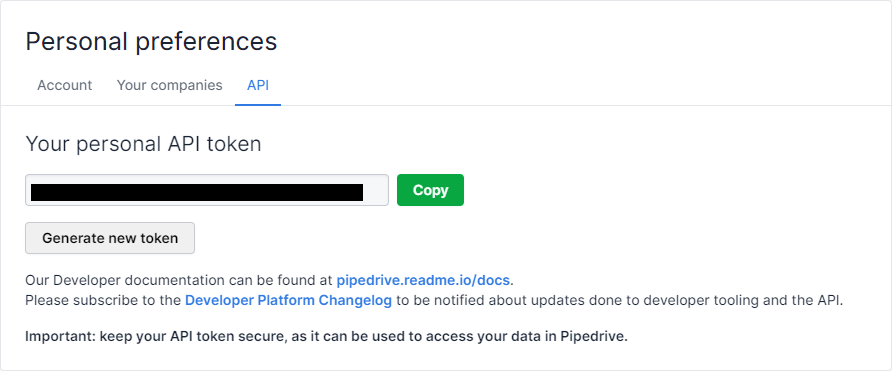Click the Our Developer documentation sentence

(x=270, y=281)
